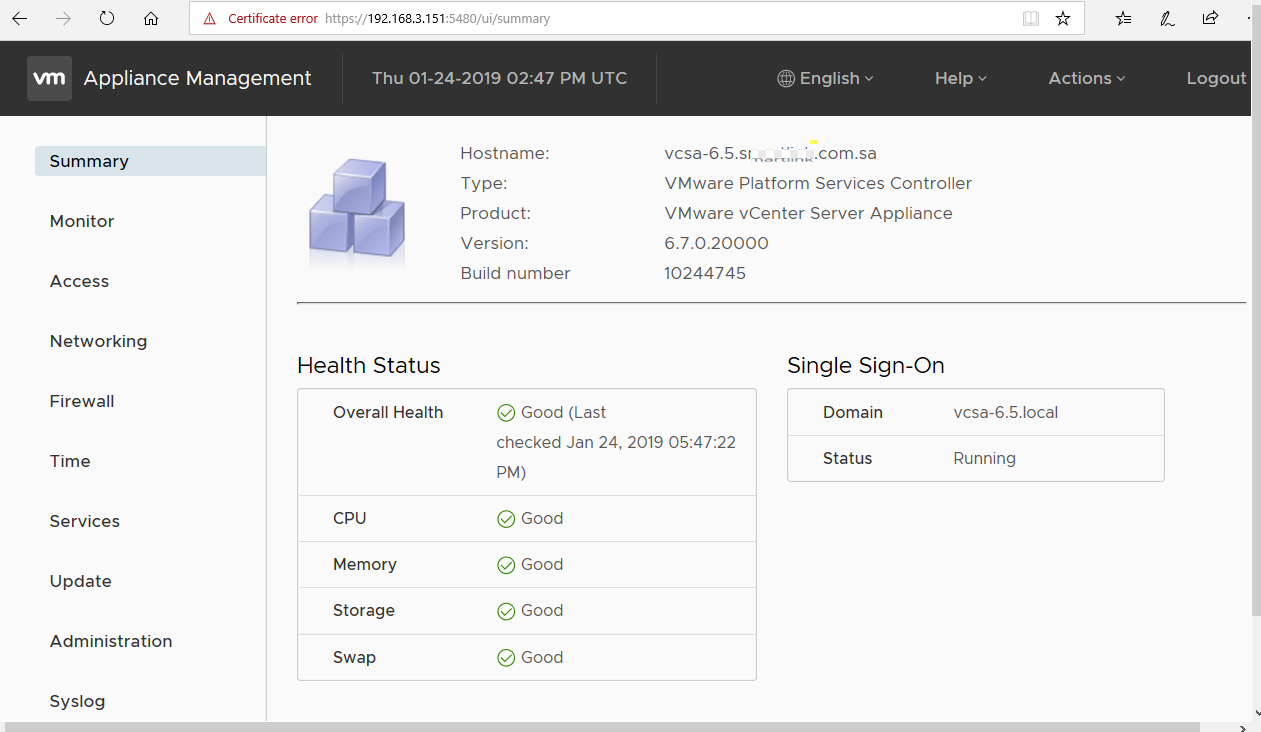Click the Swap good status check icon
This screenshot has height=732, width=1261.
tap(506, 657)
